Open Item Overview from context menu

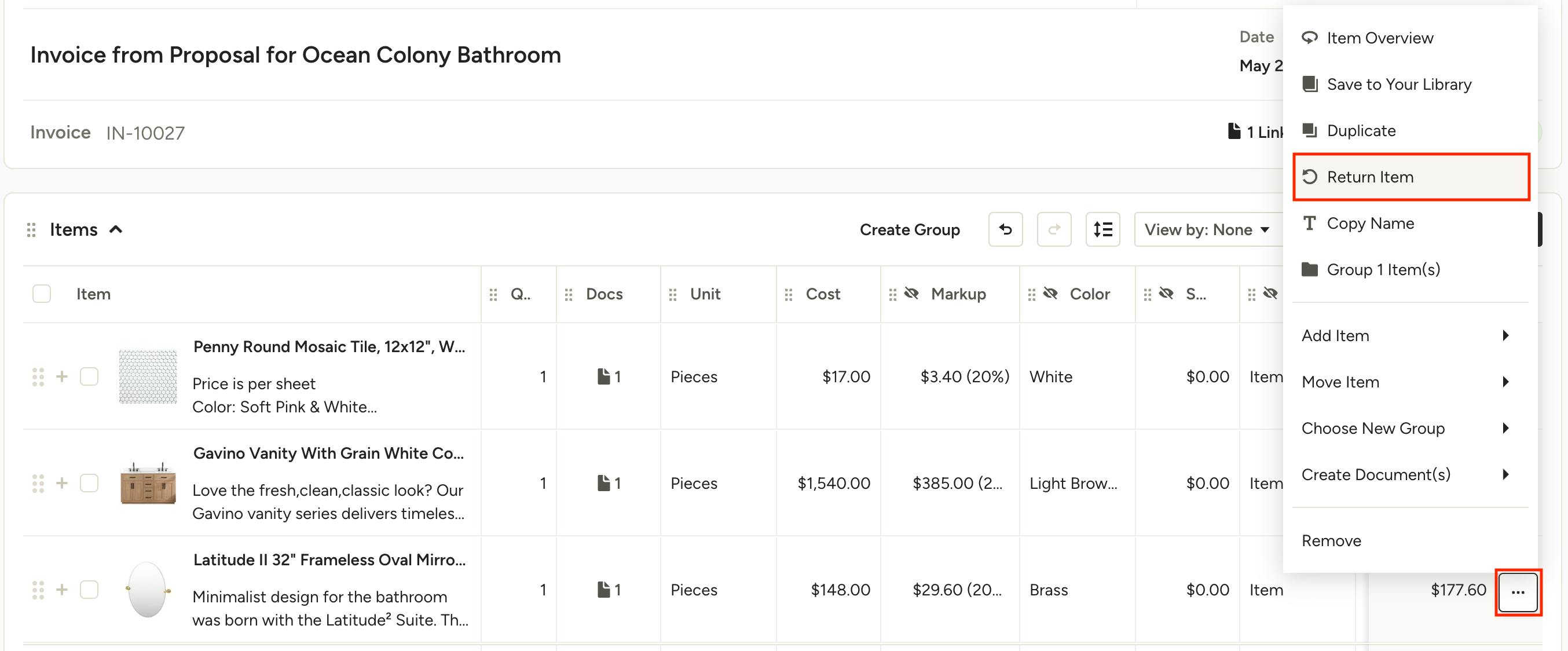coord(1411,38)
